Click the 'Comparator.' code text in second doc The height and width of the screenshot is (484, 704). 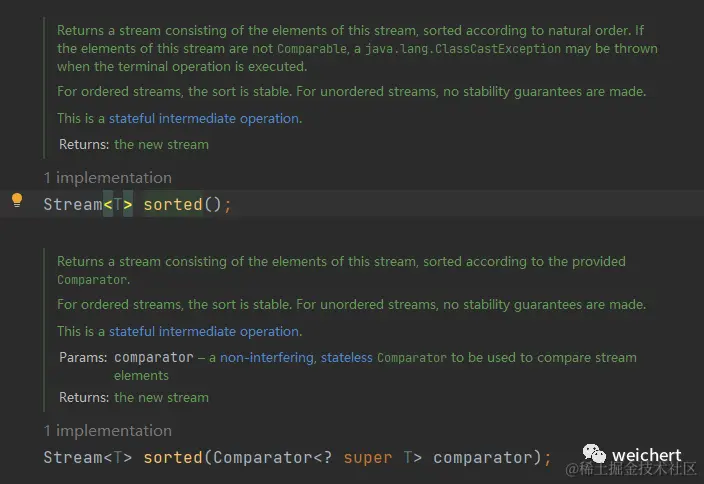[x=93, y=280]
